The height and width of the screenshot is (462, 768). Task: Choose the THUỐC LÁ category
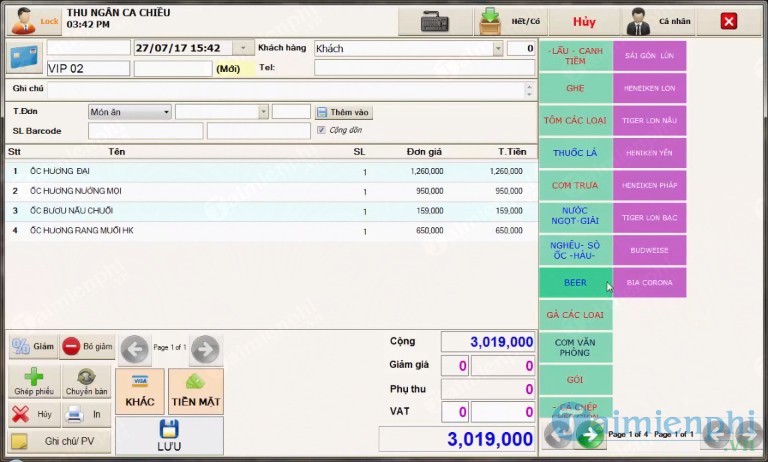(575, 153)
